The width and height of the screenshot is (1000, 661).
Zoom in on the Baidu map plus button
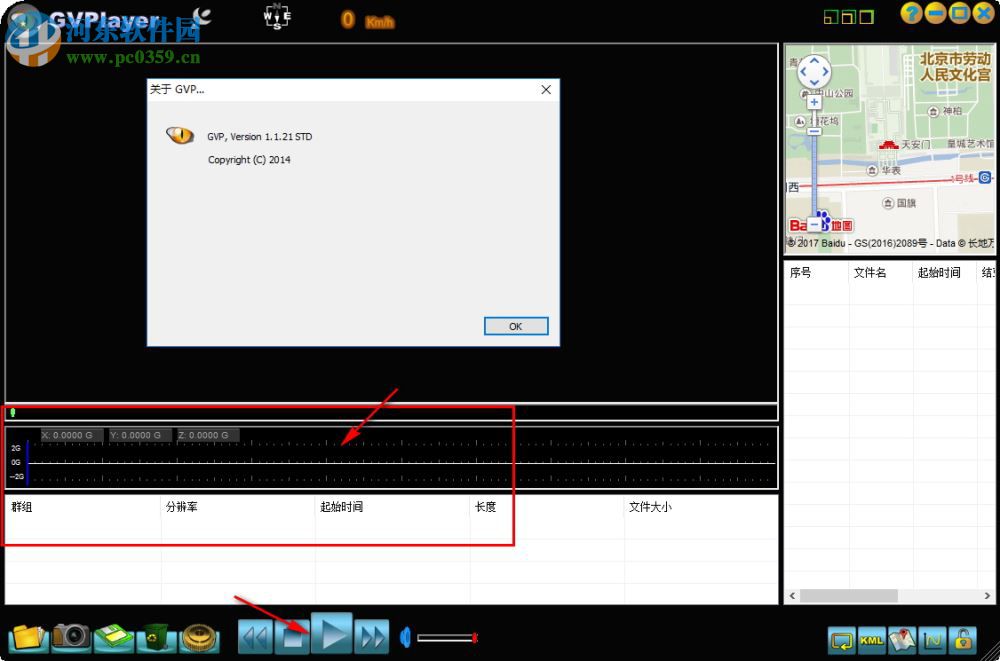tap(814, 101)
